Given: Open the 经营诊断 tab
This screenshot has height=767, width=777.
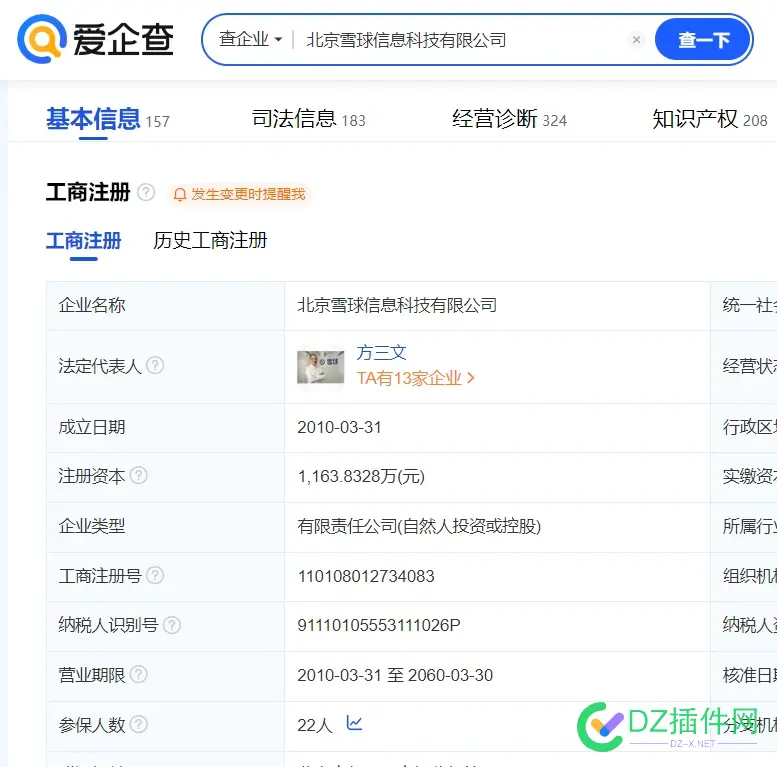Looking at the screenshot, I should 509,119.
